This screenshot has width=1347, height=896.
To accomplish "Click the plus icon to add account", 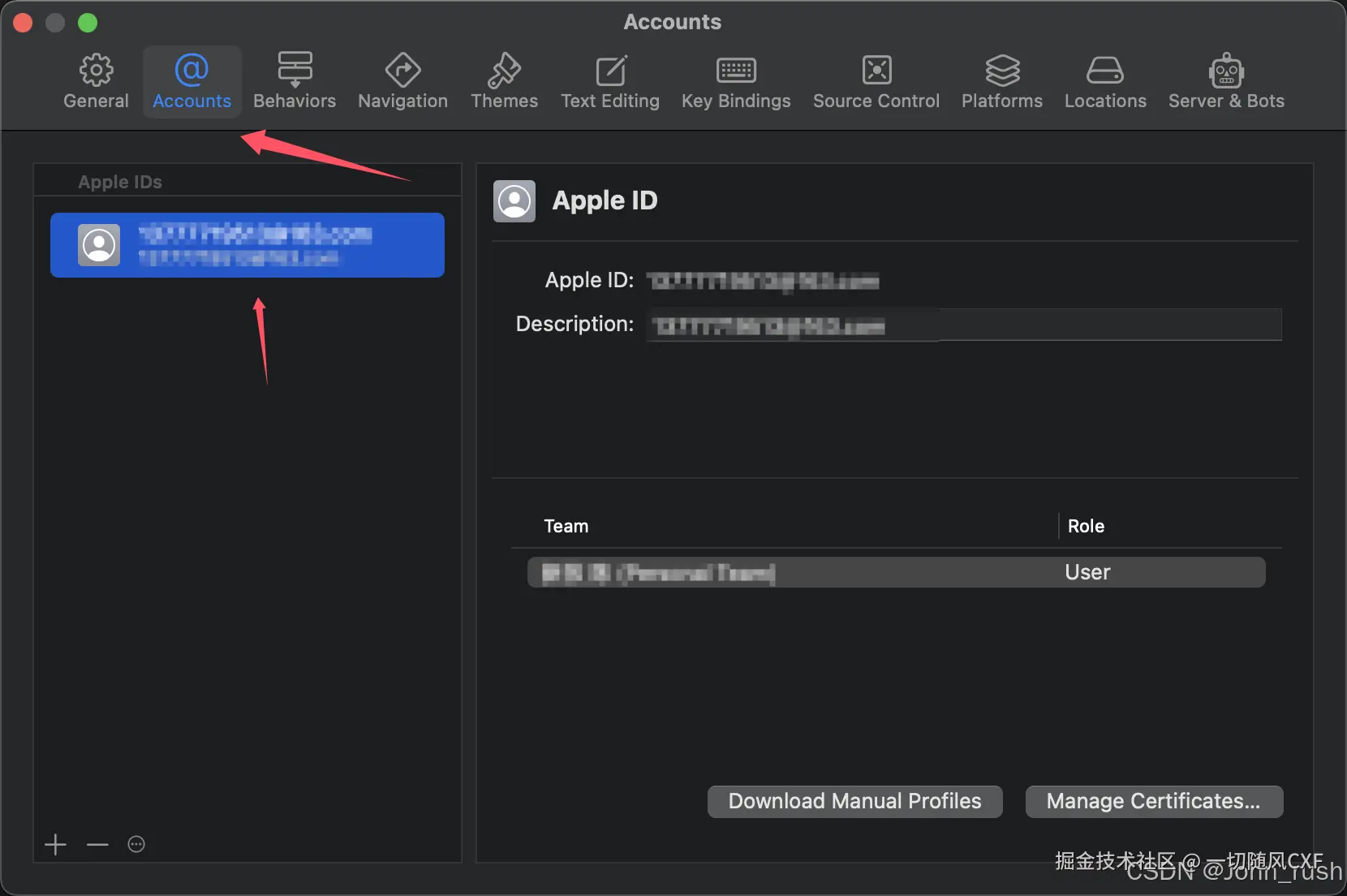I will coord(55,844).
